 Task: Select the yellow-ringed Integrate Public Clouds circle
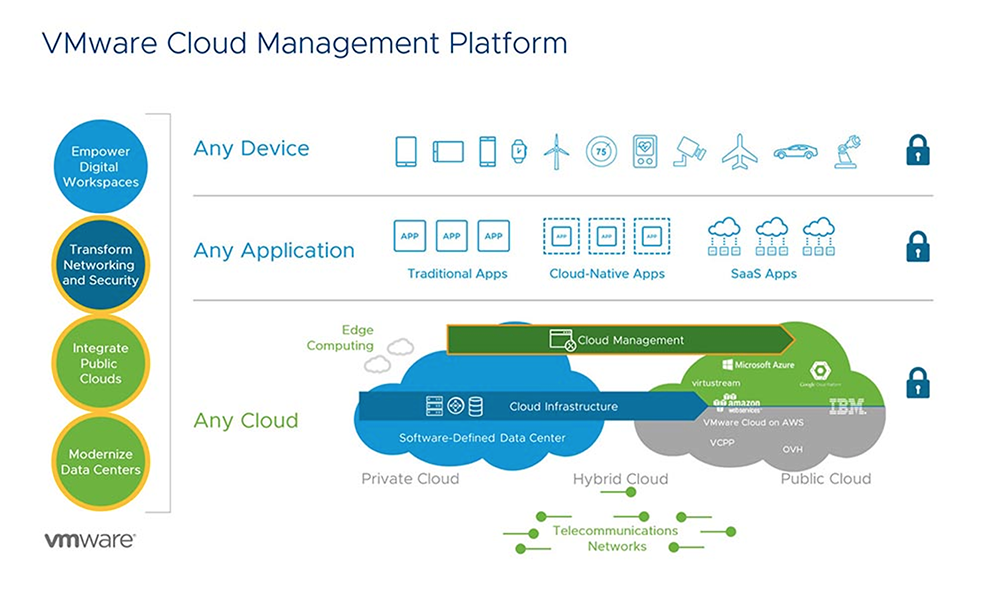(100, 363)
